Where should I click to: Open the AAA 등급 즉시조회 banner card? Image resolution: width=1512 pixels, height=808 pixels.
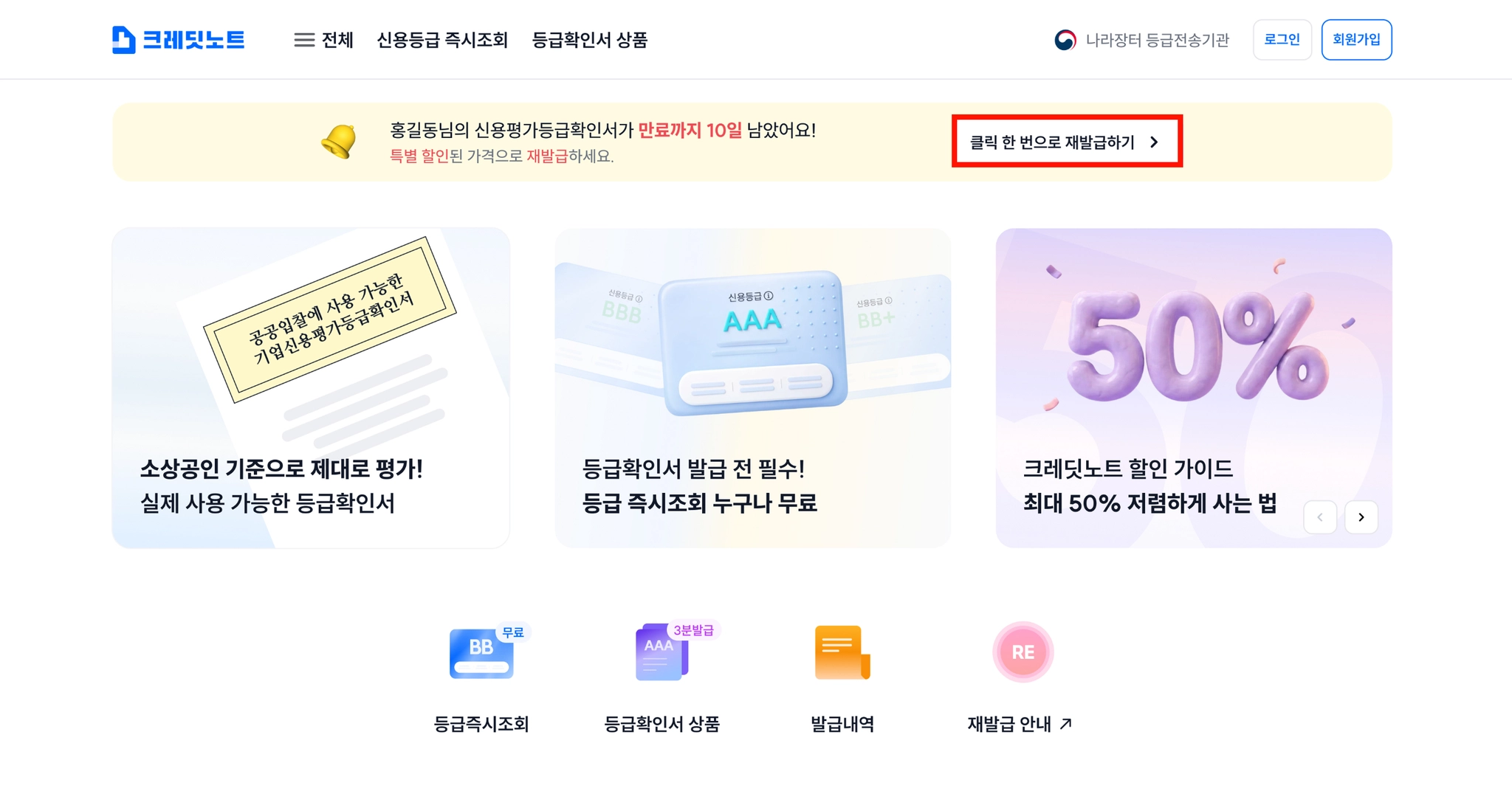click(x=753, y=388)
